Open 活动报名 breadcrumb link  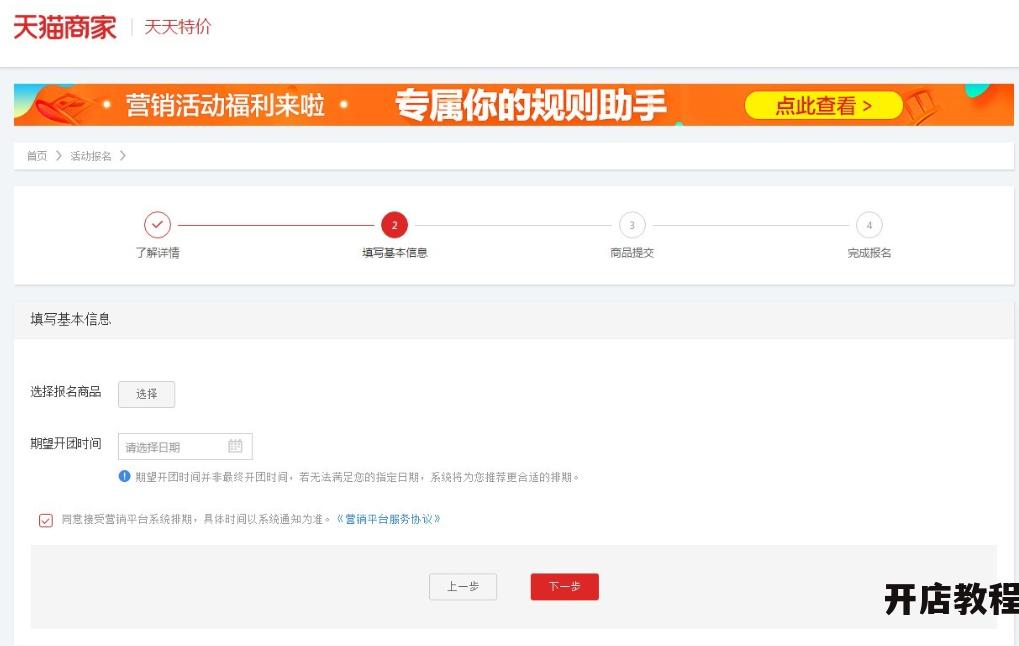click(91, 156)
